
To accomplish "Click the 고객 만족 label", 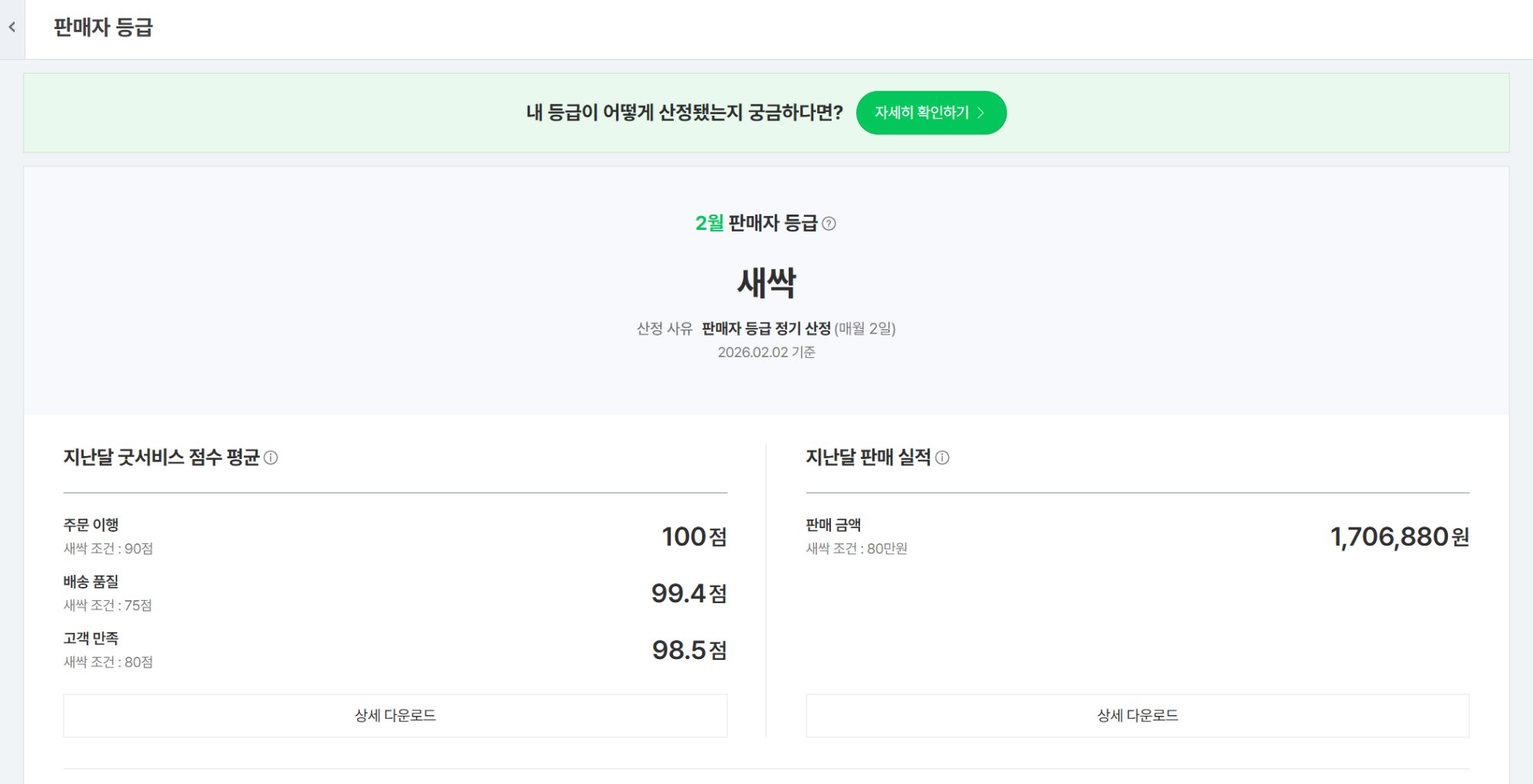I will click(90, 638).
